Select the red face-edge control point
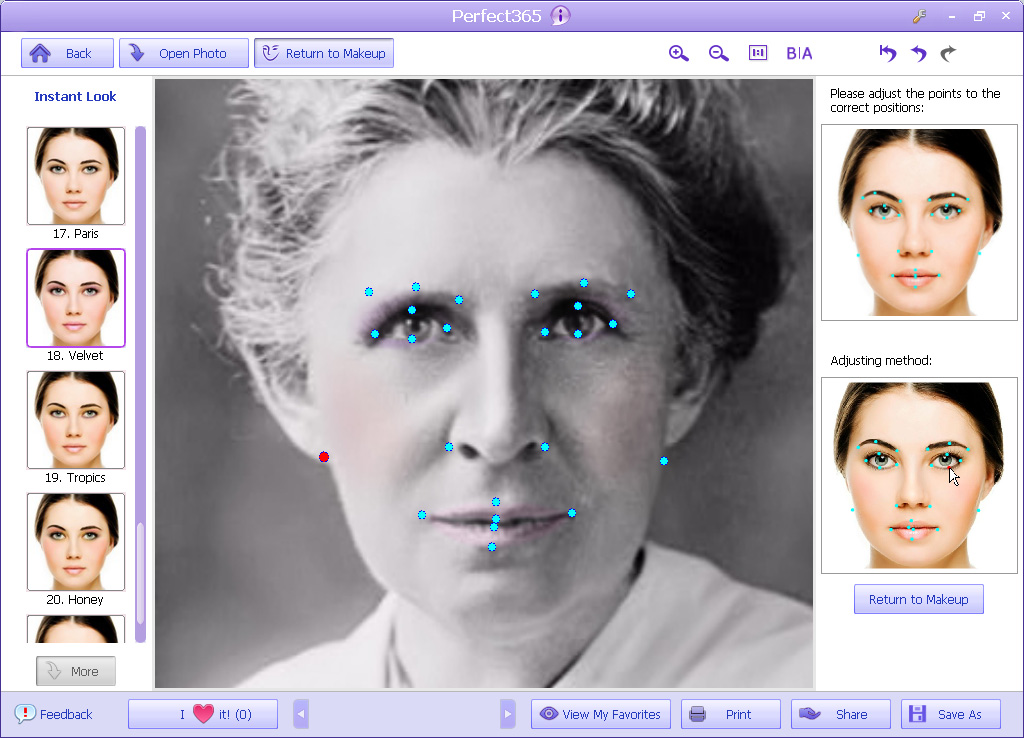1024x738 pixels. pyautogui.click(x=324, y=457)
